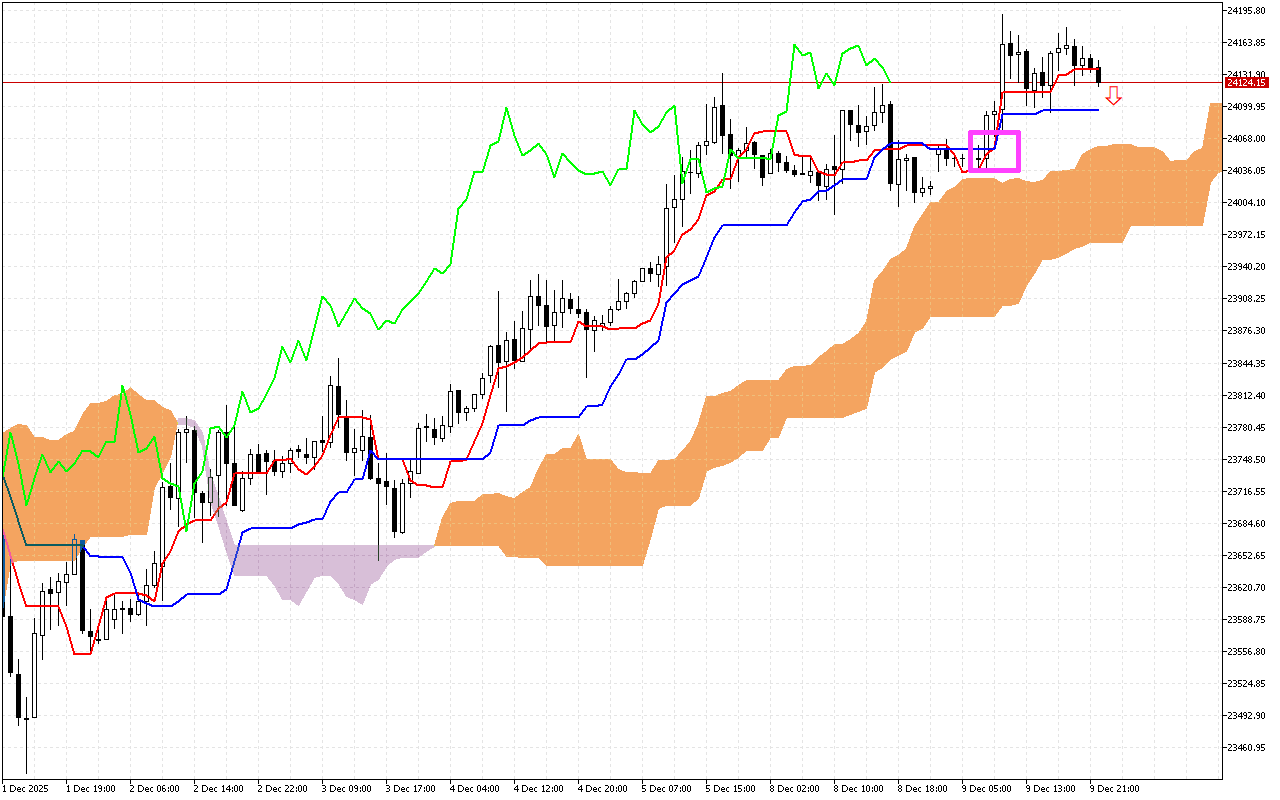Click the "1 Dec 2025" date label
The height and width of the screenshot is (800, 1280).
pyautogui.click(x=27, y=788)
